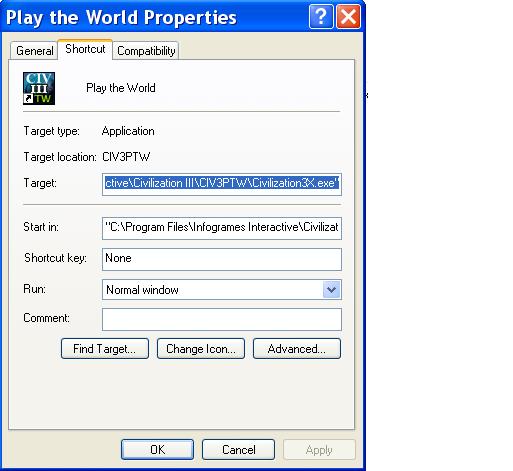Select the Shortcut tab
The width and height of the screenshot is (513, 471).
pos(85,49)
